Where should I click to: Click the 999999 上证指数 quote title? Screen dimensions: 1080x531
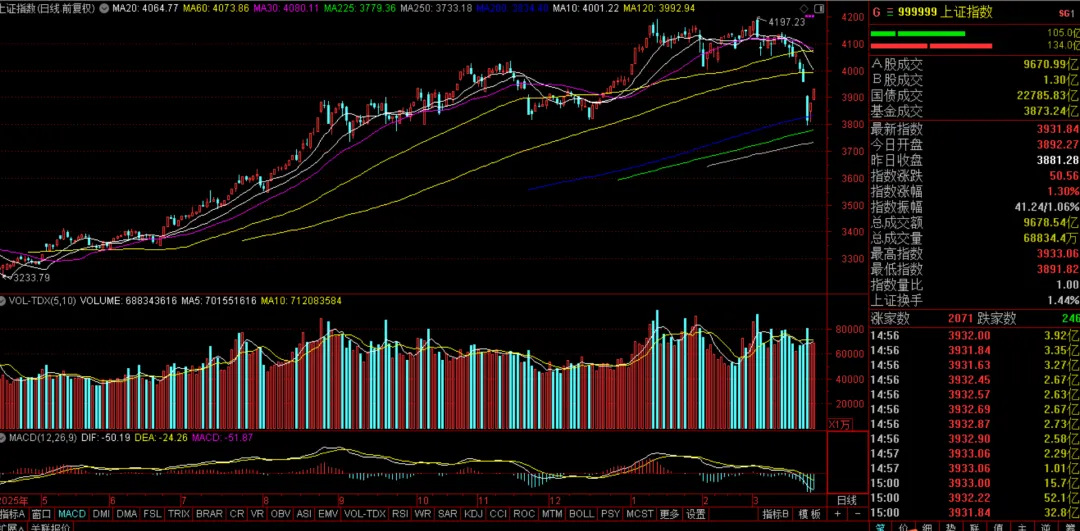(945, 12)
